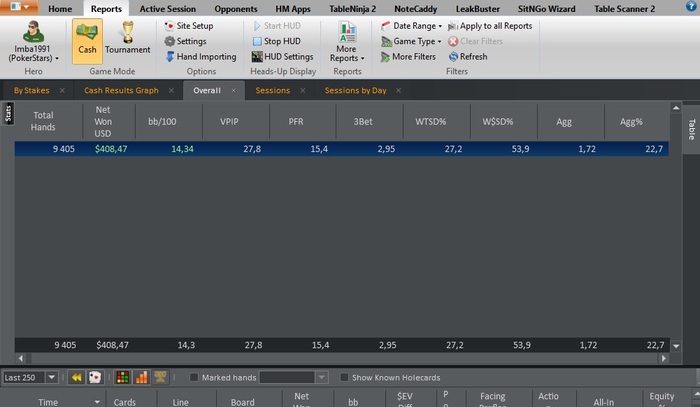Open the LeakBuster tab

pos(478,8)
